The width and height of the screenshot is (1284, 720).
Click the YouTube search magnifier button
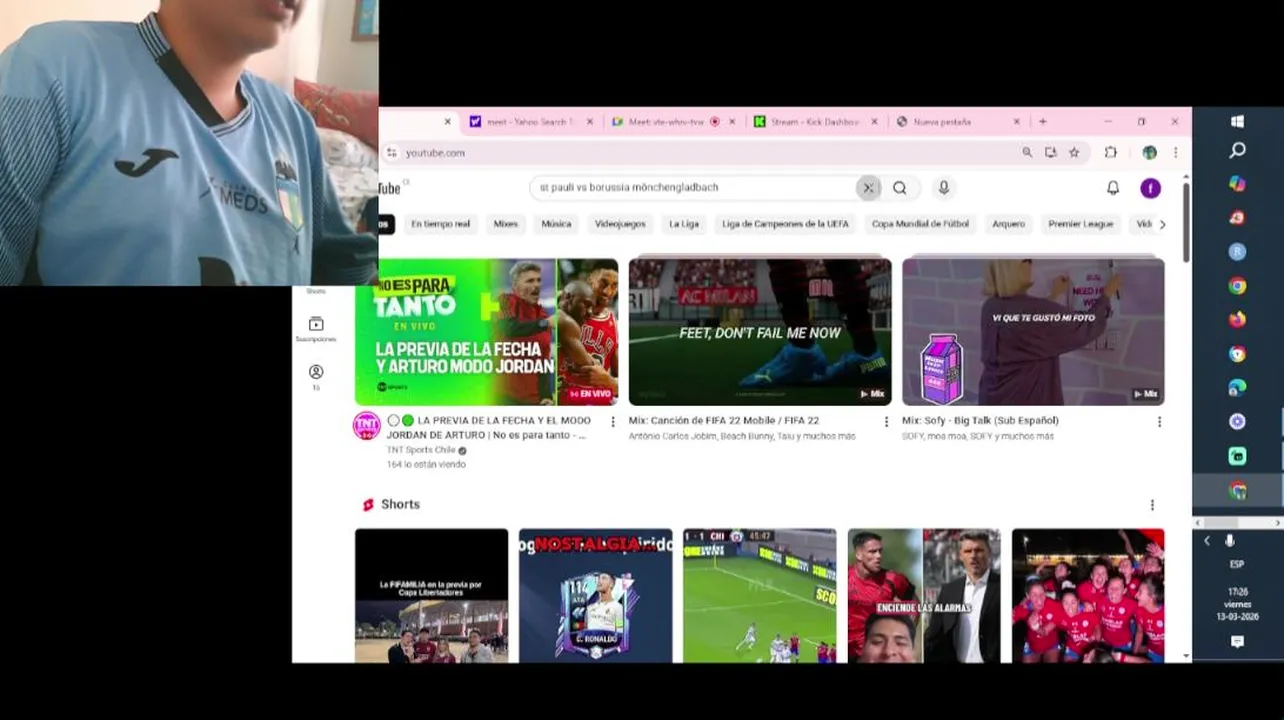coord(900,188)
